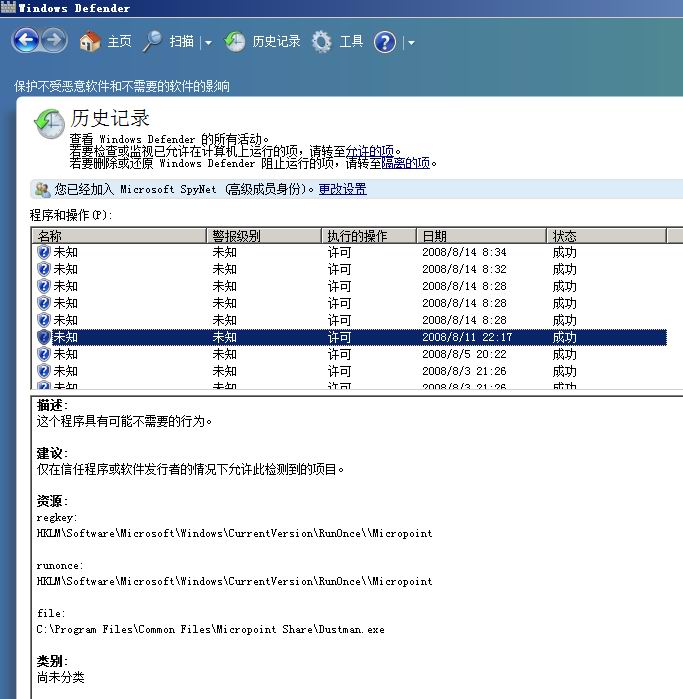Sort by the 日期 column header
This screenshot has height=699, width=683.
click(481, 235)
